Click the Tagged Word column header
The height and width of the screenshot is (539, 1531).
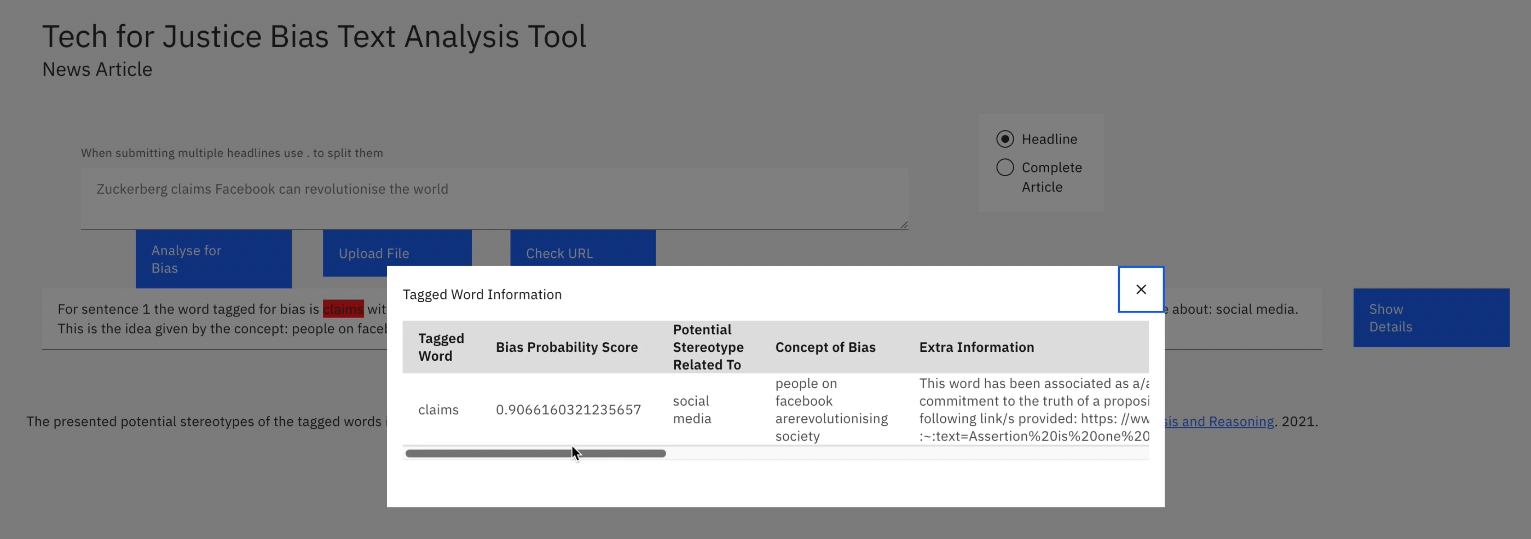(441, 347)
